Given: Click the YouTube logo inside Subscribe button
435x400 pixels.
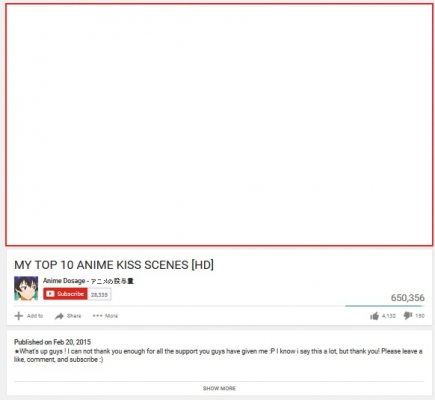Looking at the screenshot, I should [50, 294].
